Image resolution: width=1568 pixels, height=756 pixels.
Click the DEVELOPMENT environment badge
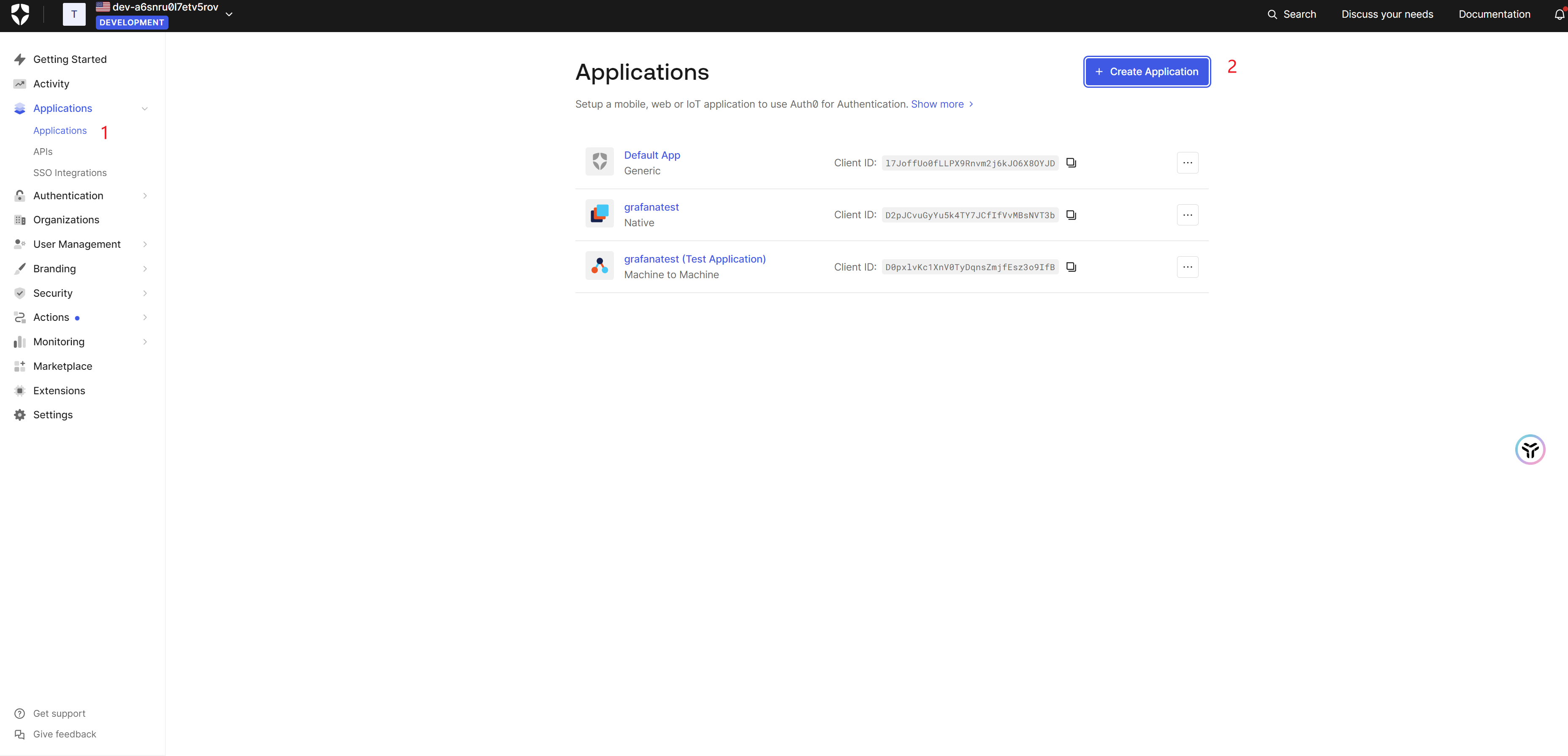(131, 22)
